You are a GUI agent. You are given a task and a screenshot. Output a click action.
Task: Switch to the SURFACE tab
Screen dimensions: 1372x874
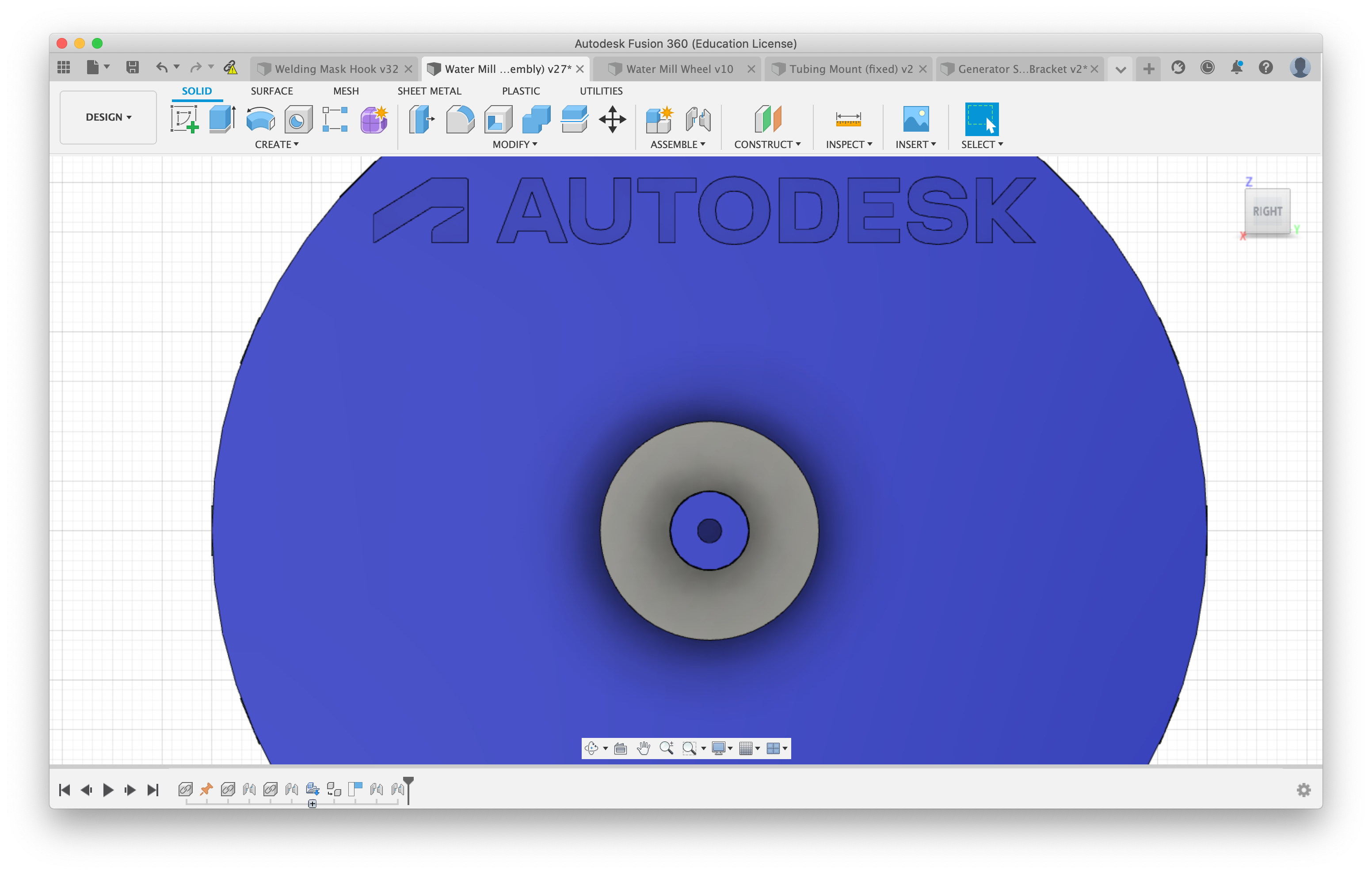coord(270,91)
